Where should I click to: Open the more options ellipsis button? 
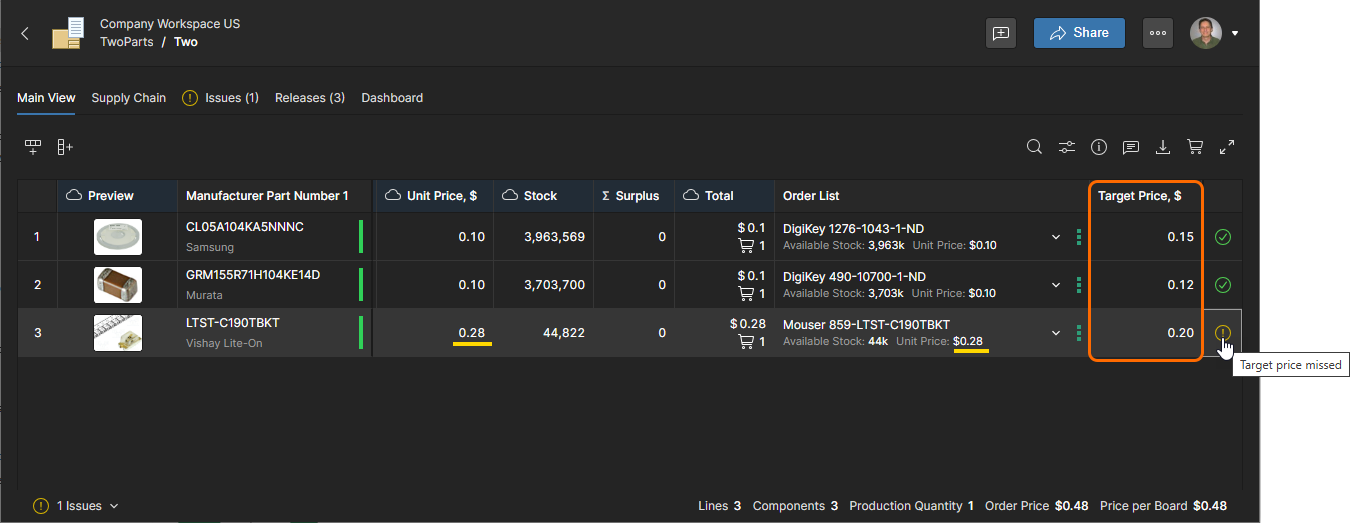[x=1157, y=33]
